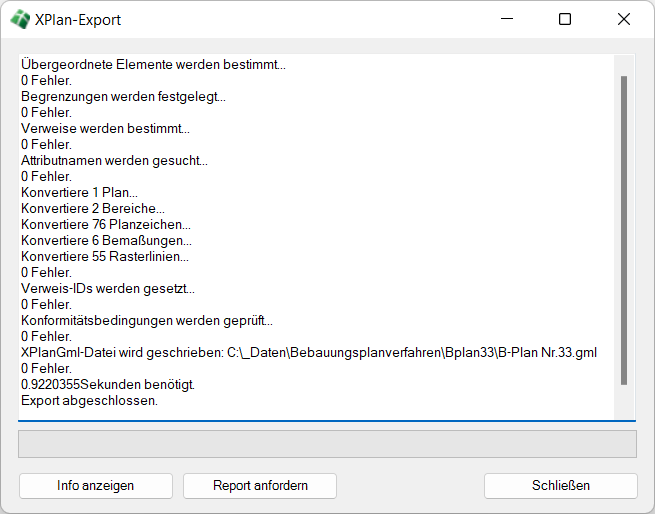The width and height of the screenshot is (655, 514).
Task: Click the vertical scrollbar thumb in the log
Action: 624,230
